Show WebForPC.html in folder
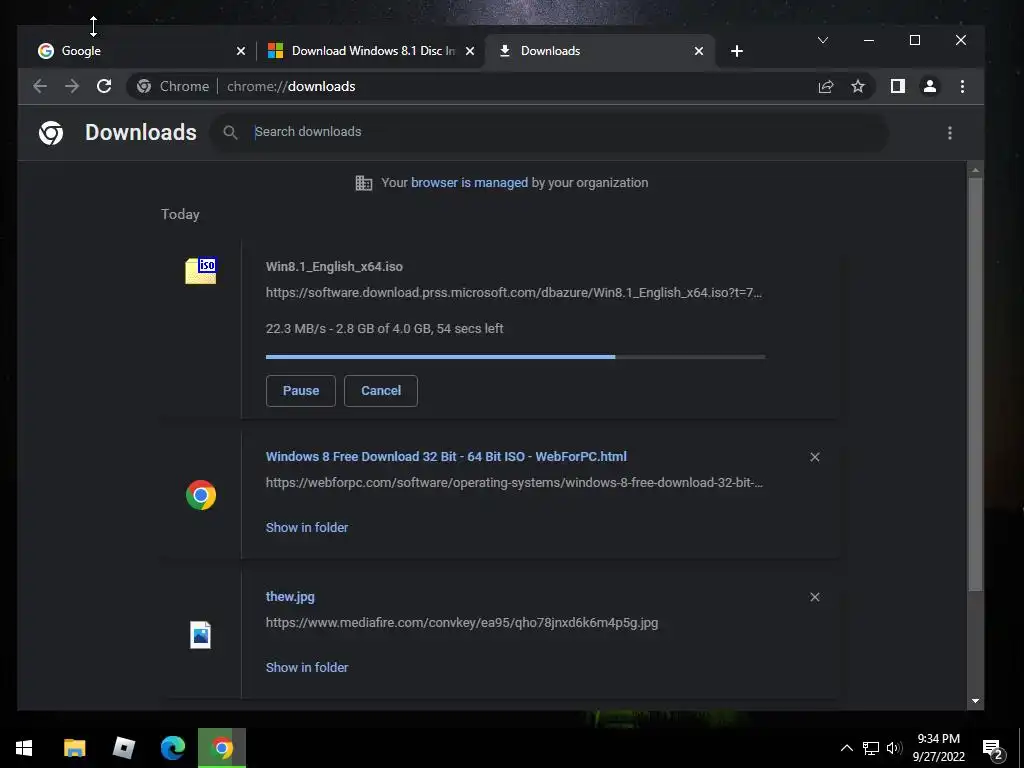Screen dimensions: 1024x768 tap(307, 528)
